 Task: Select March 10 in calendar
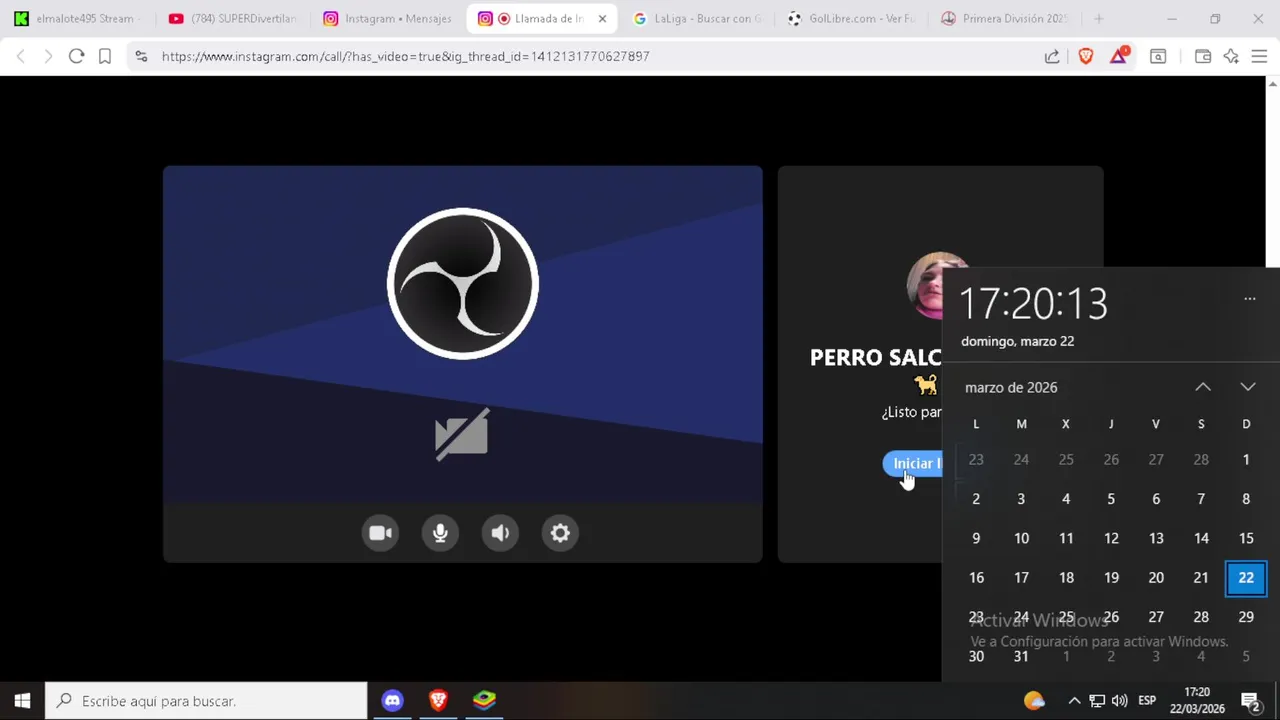click(x=1021, y=538)
